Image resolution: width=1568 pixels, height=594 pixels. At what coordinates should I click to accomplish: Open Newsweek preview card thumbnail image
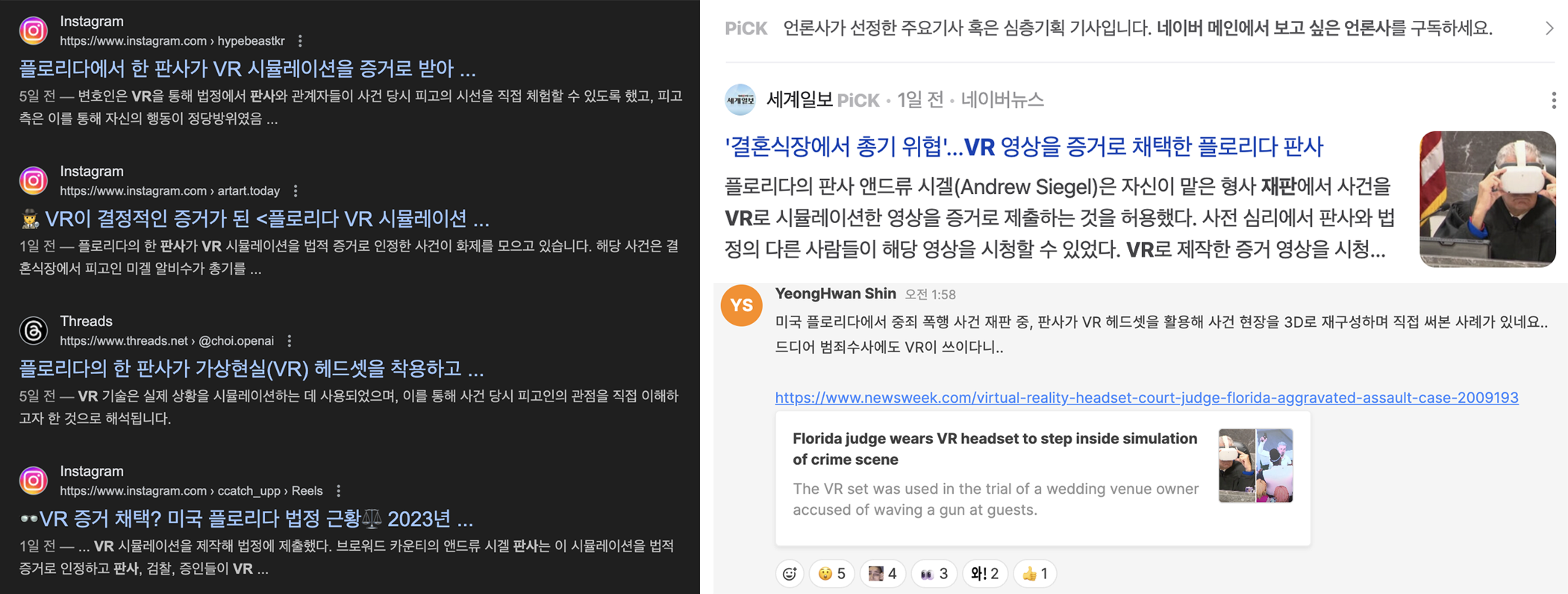[1256, 466]
